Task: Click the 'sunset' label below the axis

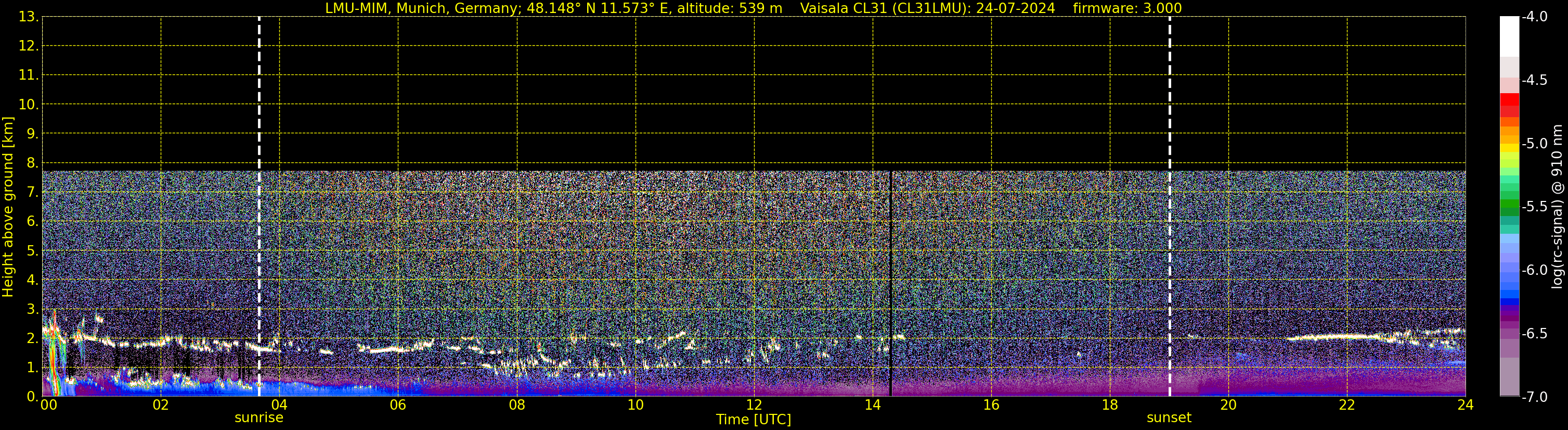Action: point(1169,417)
